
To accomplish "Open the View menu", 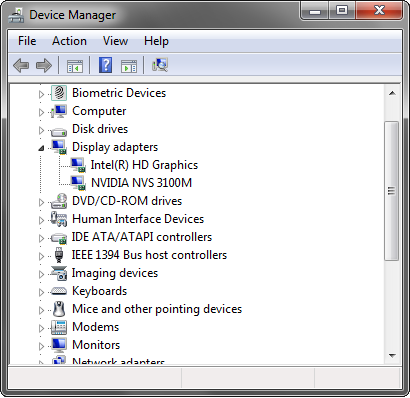I will click(115, 41).
